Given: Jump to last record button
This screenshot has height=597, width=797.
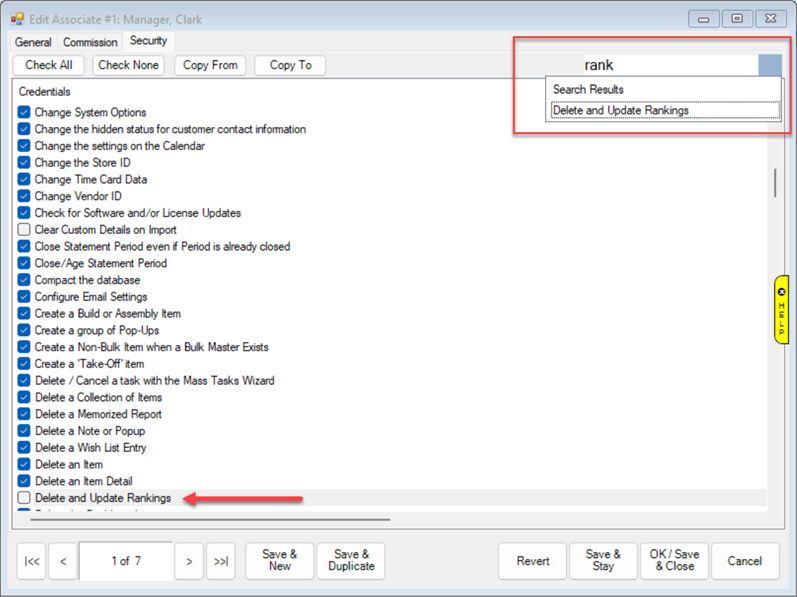Looking at the screenshot, I should click(x=219, y=561).
